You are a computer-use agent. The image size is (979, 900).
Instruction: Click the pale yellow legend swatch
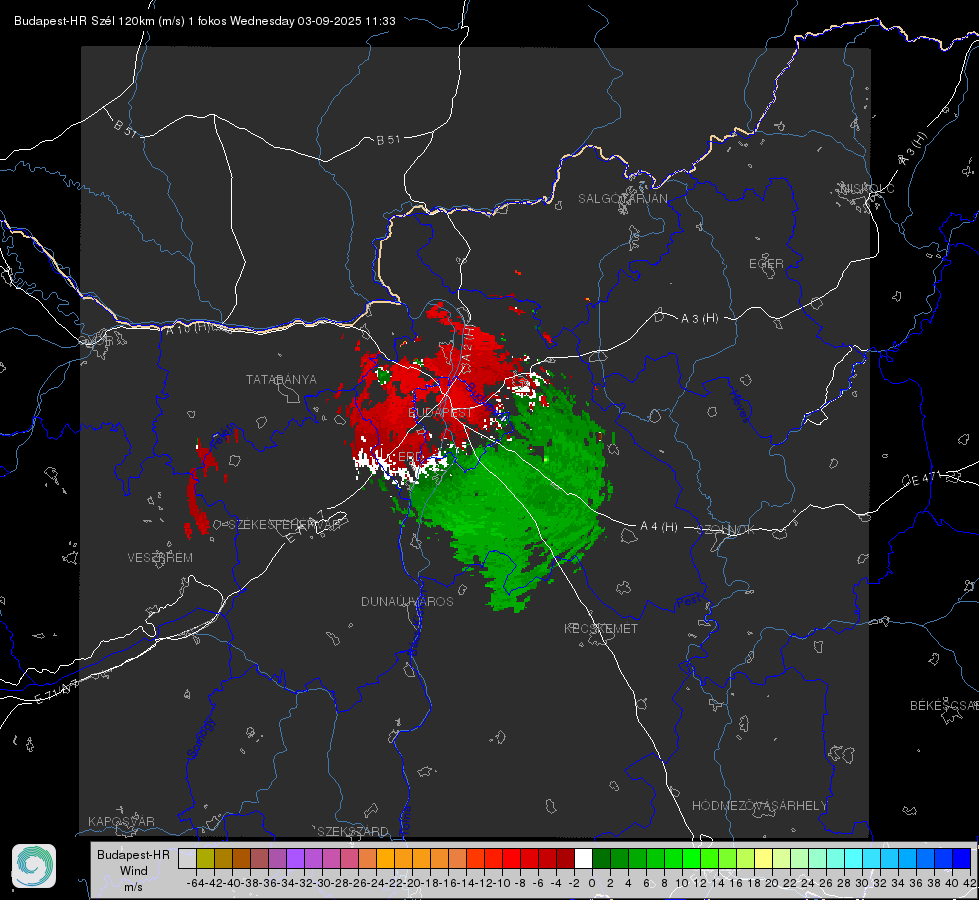tap(763, 858)
